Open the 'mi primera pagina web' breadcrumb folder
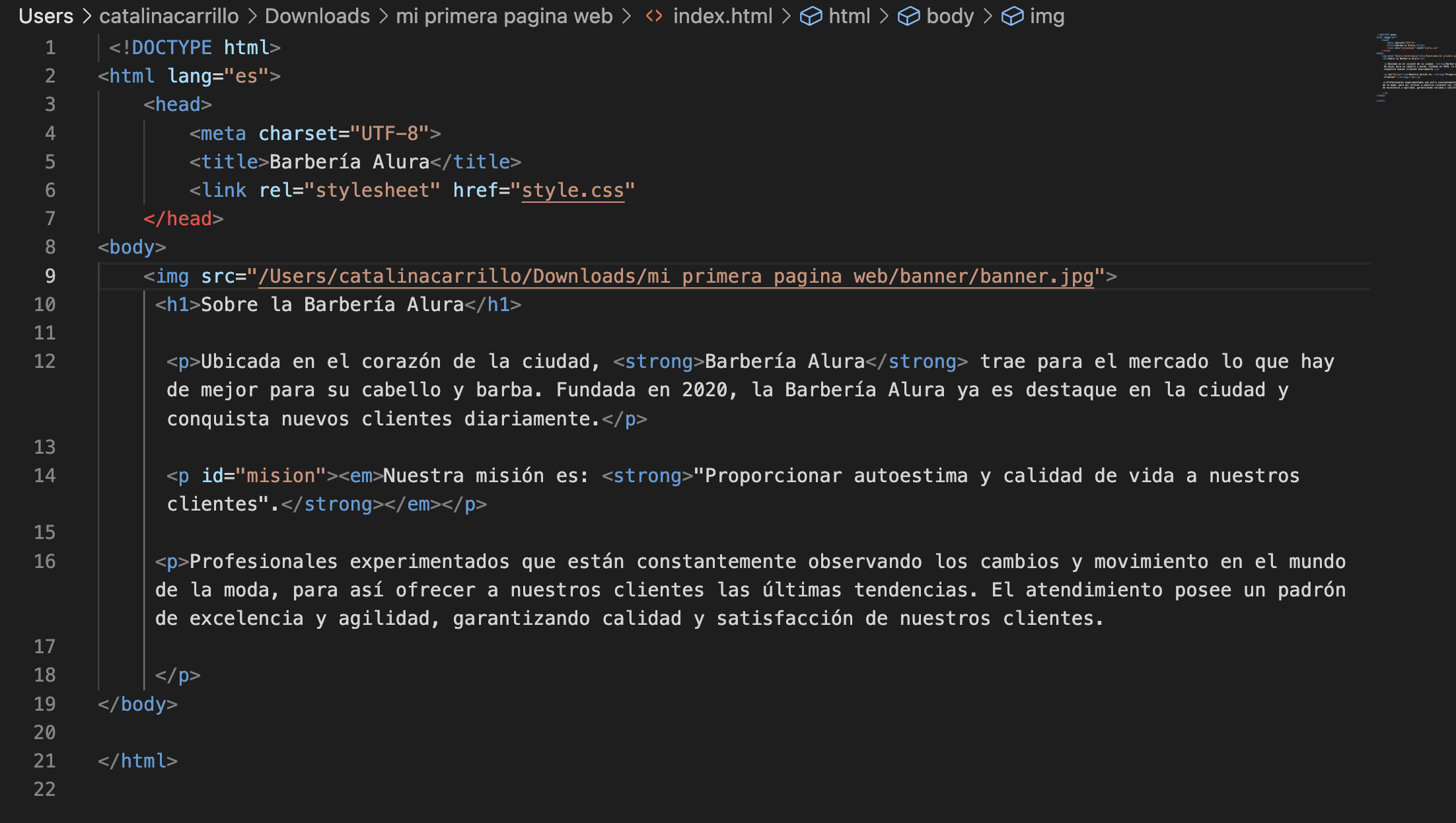Image resolution: width=1456 pixels, height=823 pixels. (x=504, y=16)
